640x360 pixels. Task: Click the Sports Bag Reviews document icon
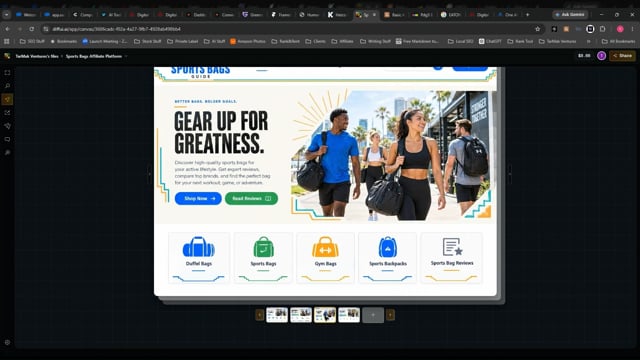click(x=452, y=247)
